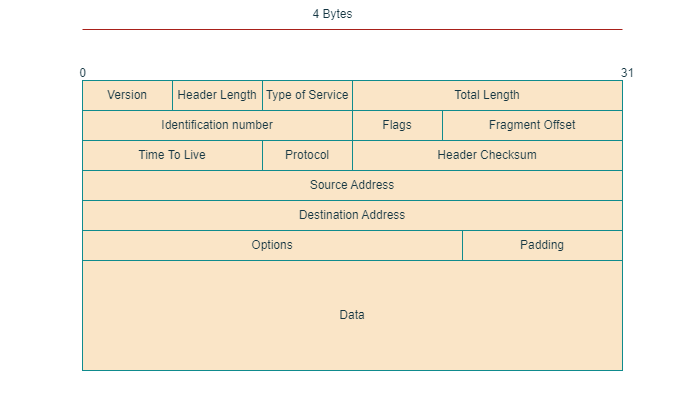Select the Time To Live field
The image size is (700, 401).
pyautogui.click(x=172, y=155)
